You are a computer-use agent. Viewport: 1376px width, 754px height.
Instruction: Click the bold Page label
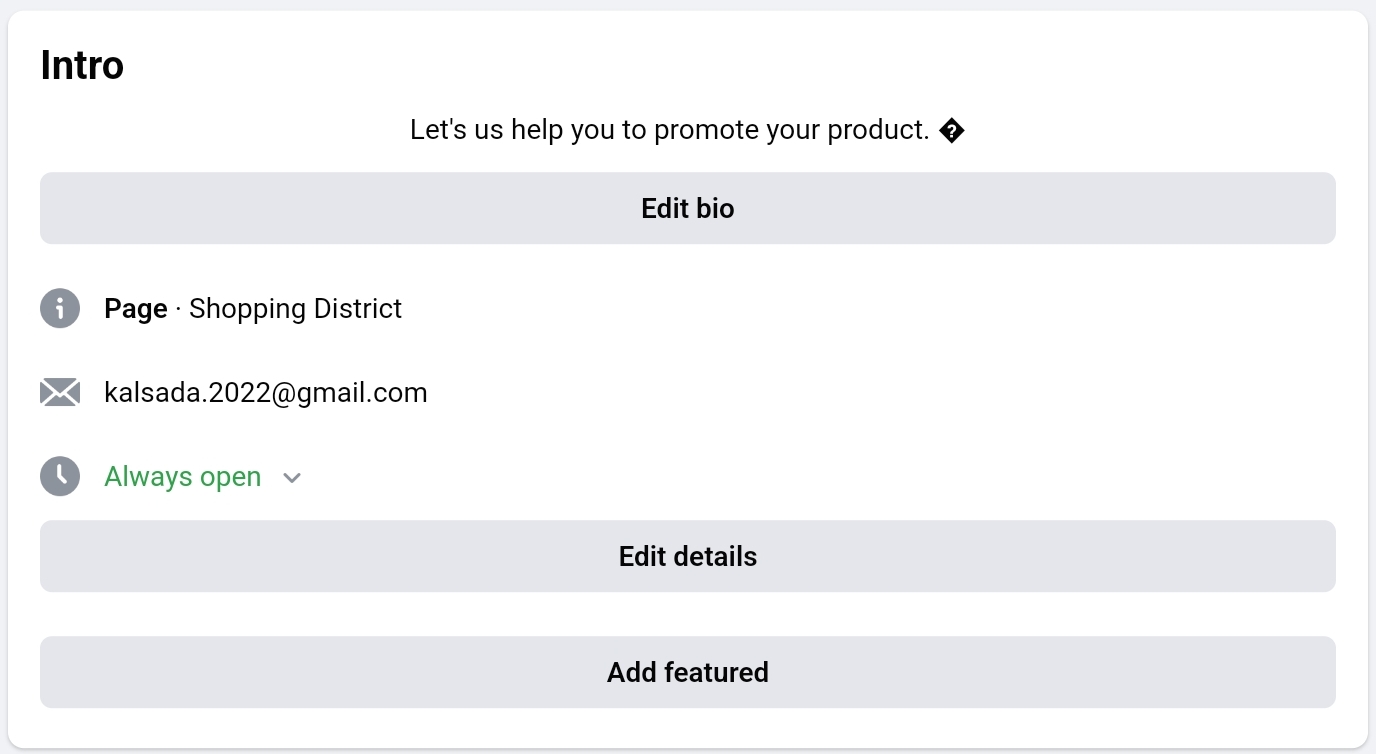[136, 308]
